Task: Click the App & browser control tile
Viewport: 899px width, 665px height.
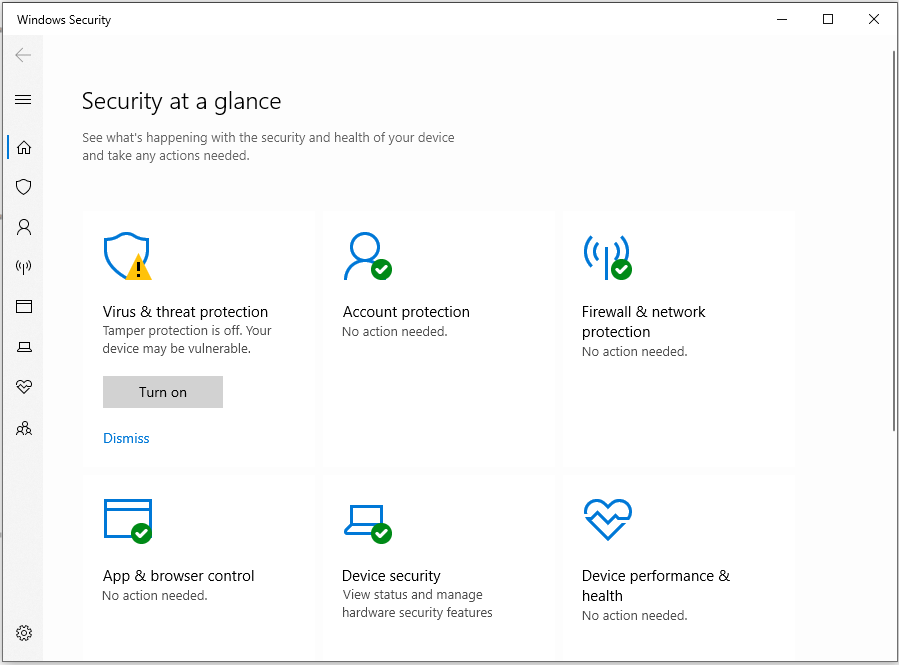Action: pyautogui.click(x=178, y=575)
